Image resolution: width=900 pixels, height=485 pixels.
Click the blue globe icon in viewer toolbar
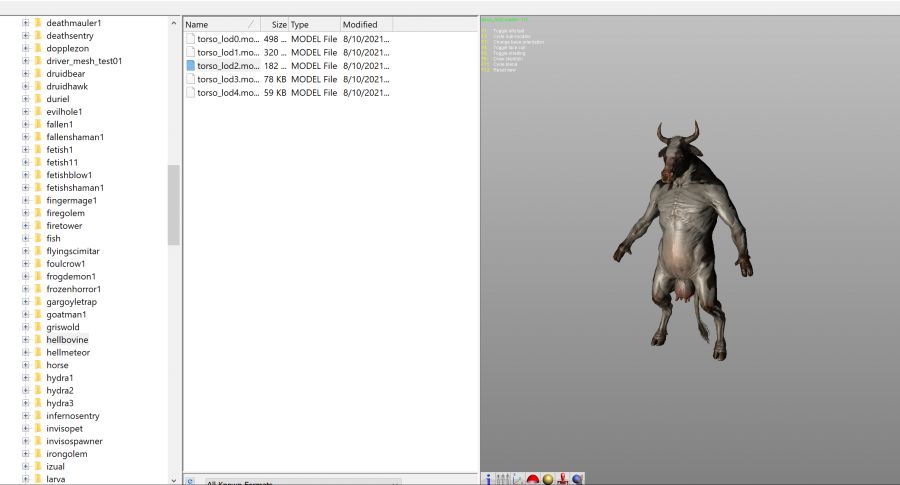[577, 479]
